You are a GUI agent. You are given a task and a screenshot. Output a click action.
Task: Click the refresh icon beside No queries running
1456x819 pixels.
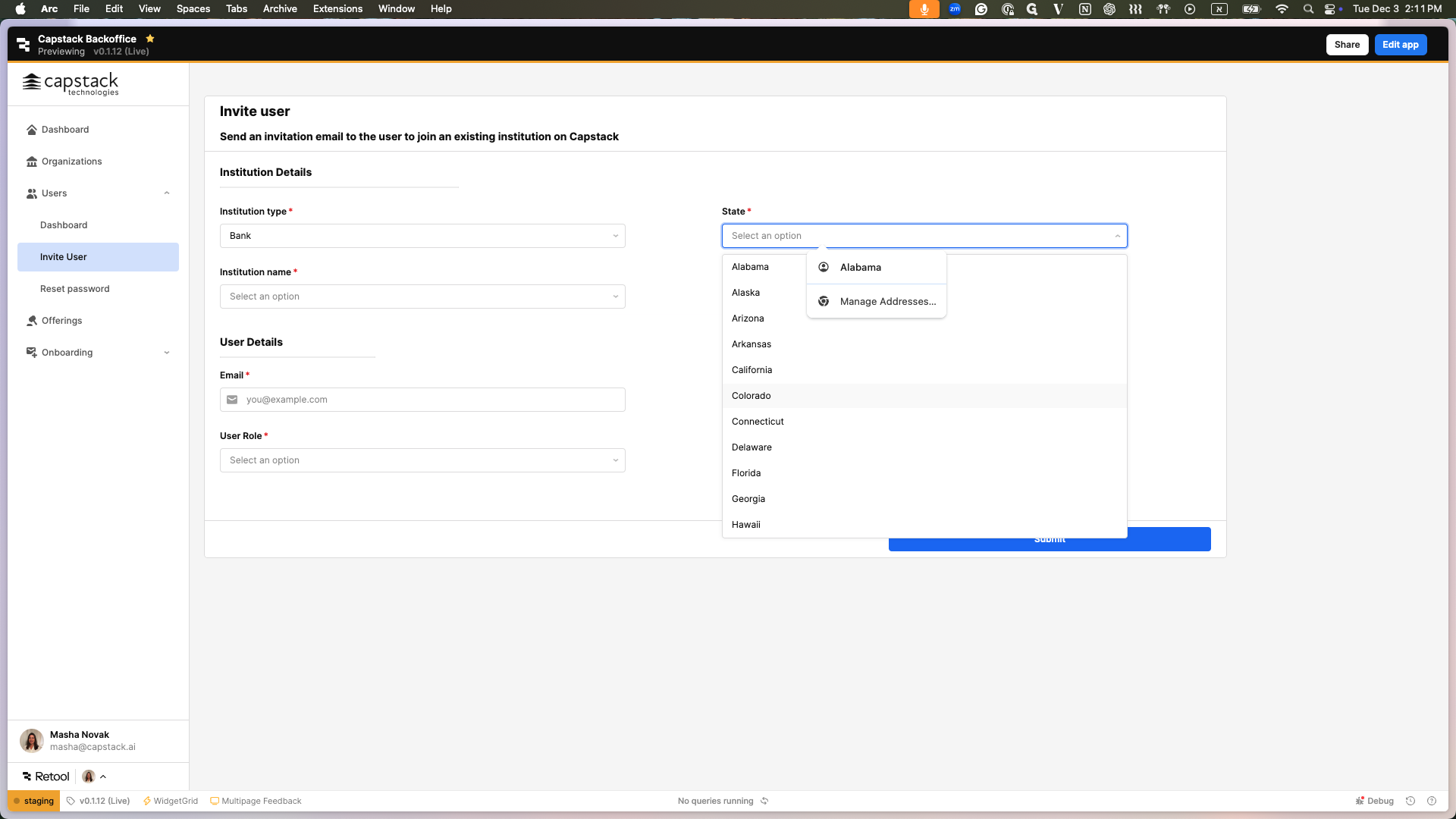(x=764, y=801)
